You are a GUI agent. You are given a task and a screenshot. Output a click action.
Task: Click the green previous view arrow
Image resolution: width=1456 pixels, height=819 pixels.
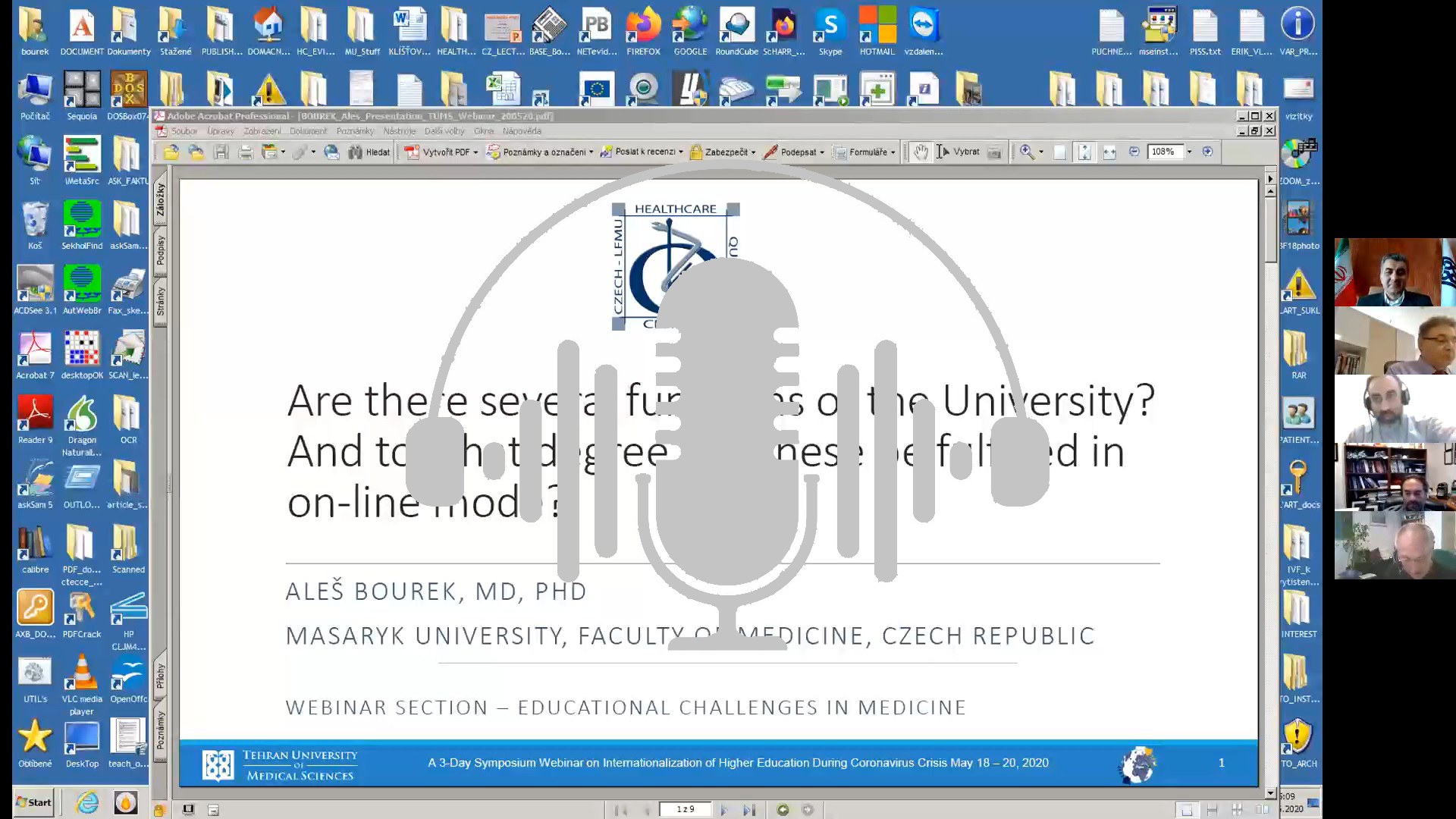click(x=783, y=810)
